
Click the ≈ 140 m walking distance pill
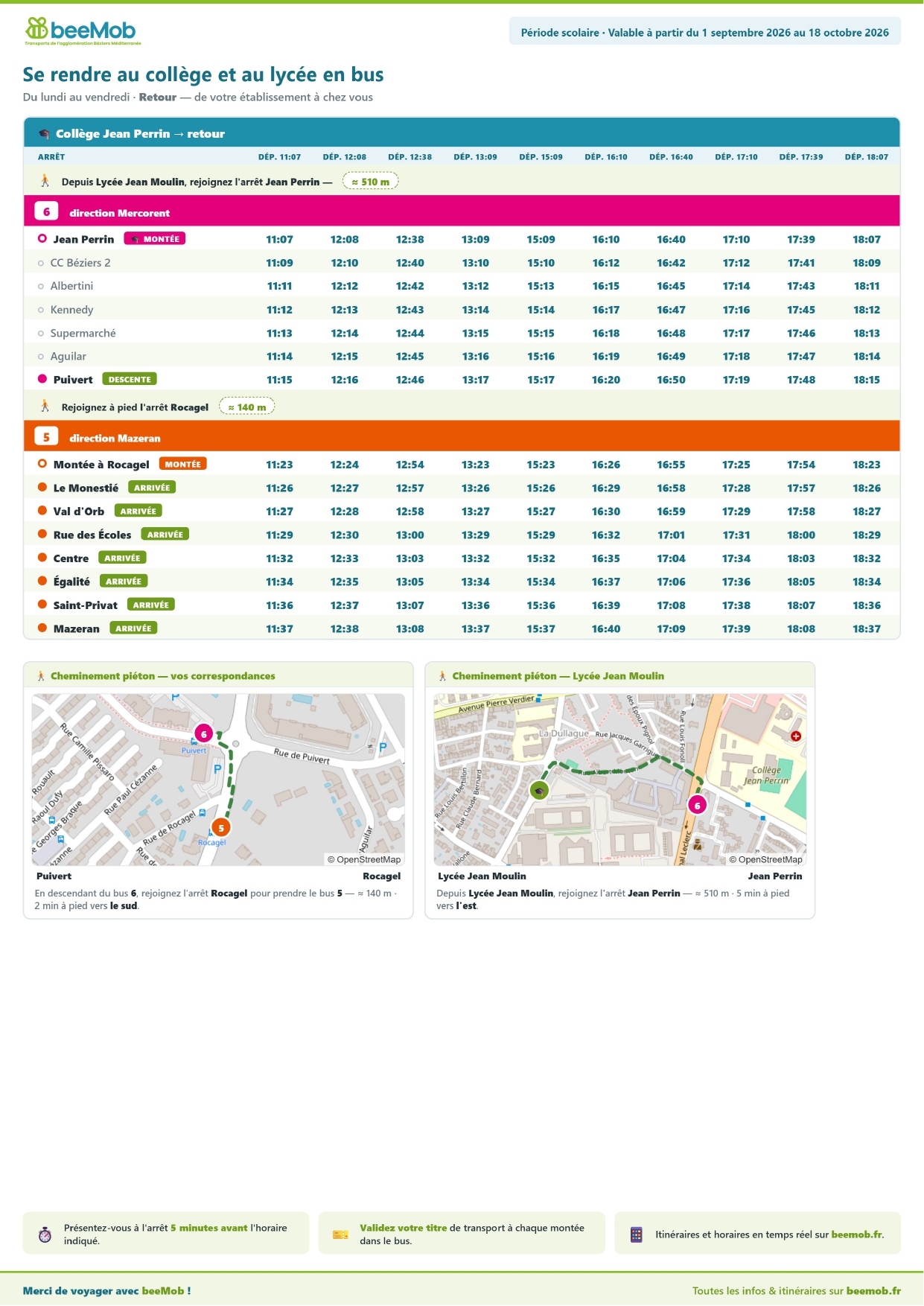(x=246, y=407)
